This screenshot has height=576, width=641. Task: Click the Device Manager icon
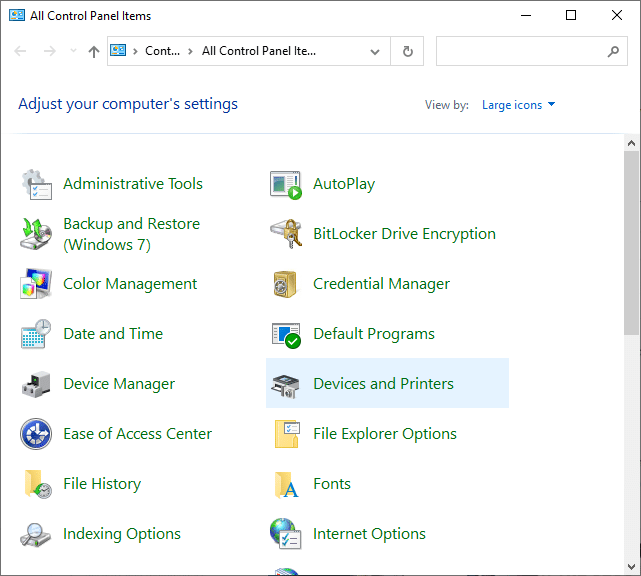36,384
